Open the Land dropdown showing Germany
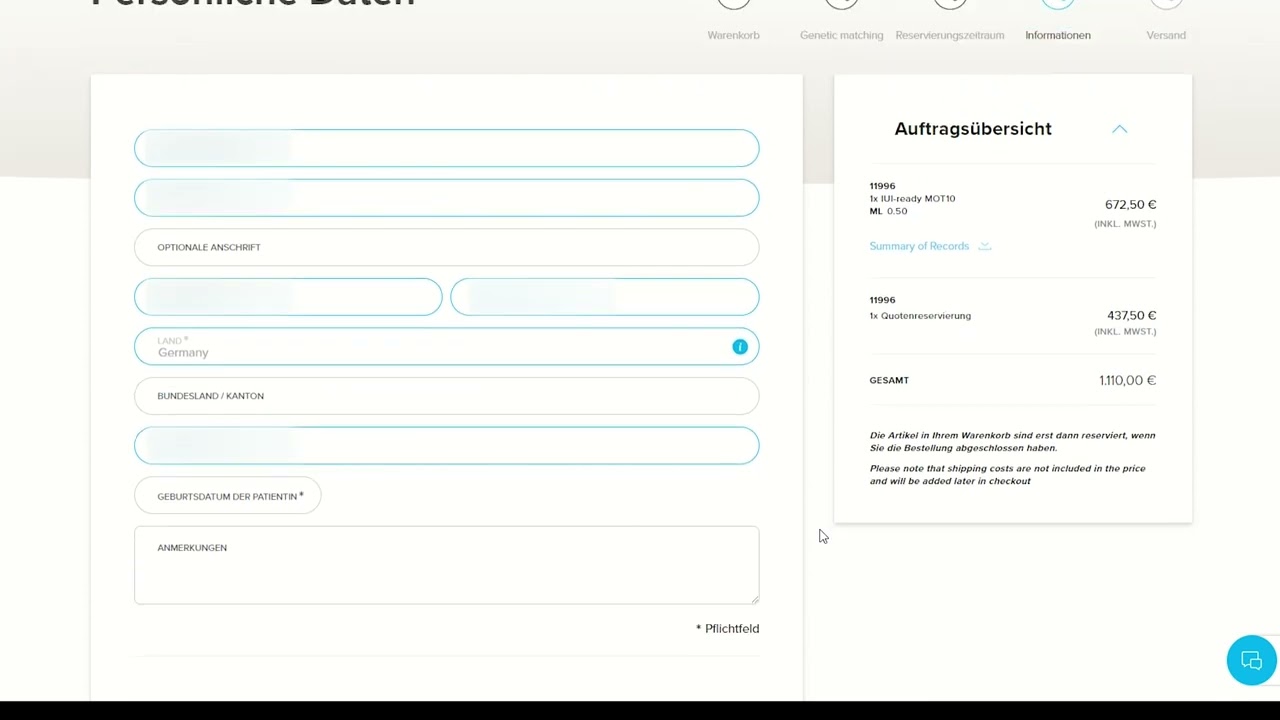The height and width of the screenshot is (720, 1280). [447, 347]
